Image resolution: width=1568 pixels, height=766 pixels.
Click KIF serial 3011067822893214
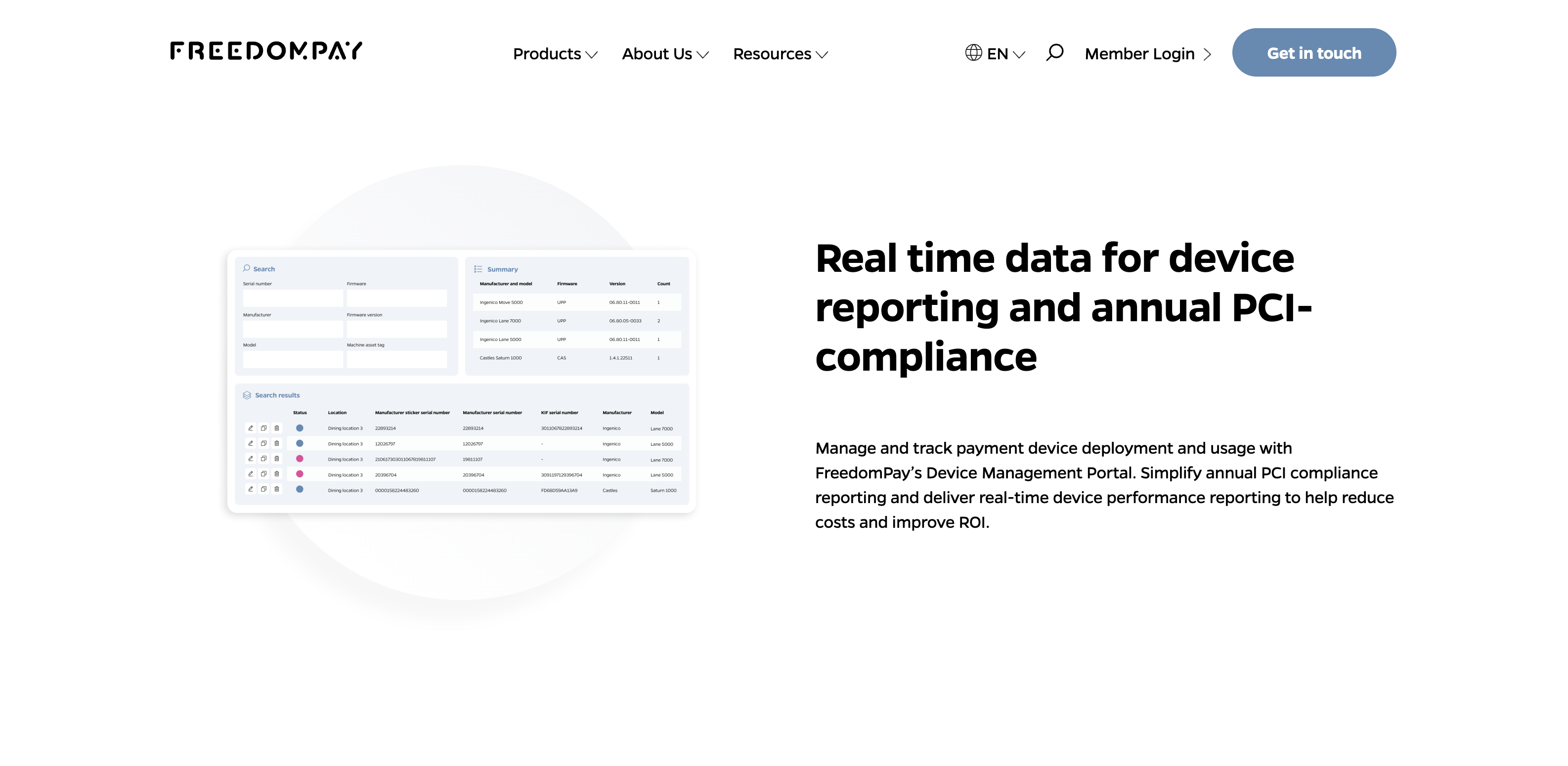[x=561, y=428]
